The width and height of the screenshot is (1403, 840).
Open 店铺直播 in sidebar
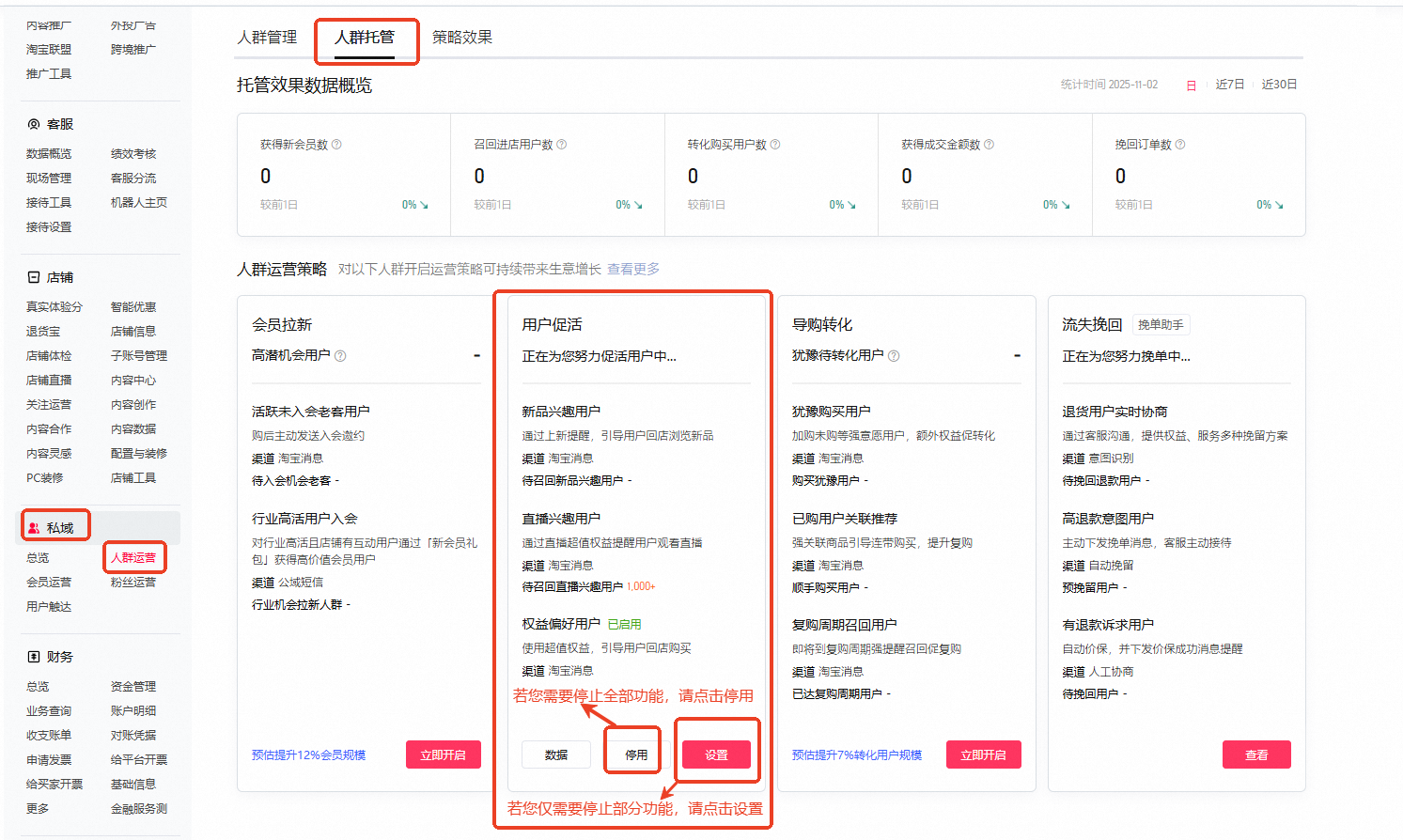(49, 381)
